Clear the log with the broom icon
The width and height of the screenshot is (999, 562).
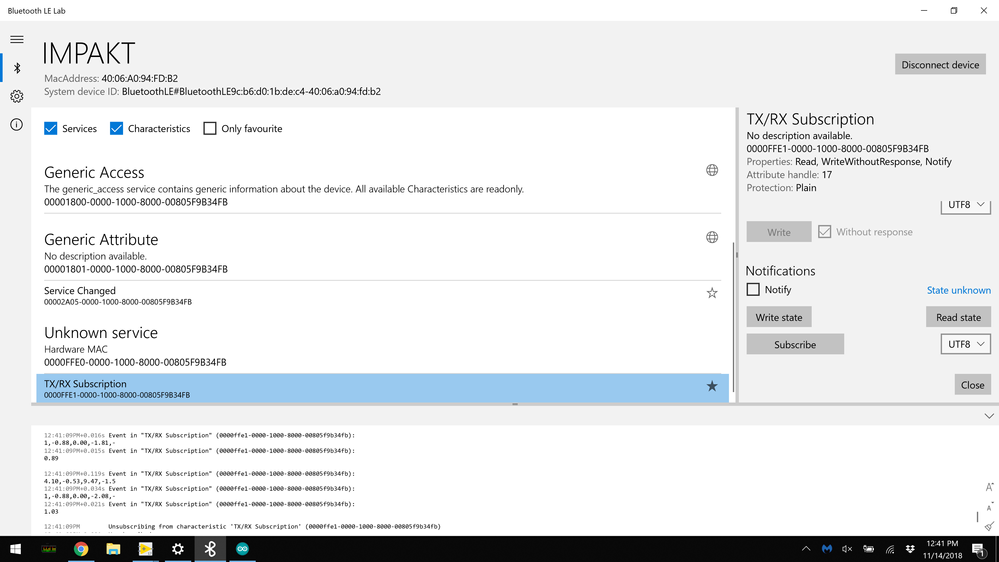(989, 526)
